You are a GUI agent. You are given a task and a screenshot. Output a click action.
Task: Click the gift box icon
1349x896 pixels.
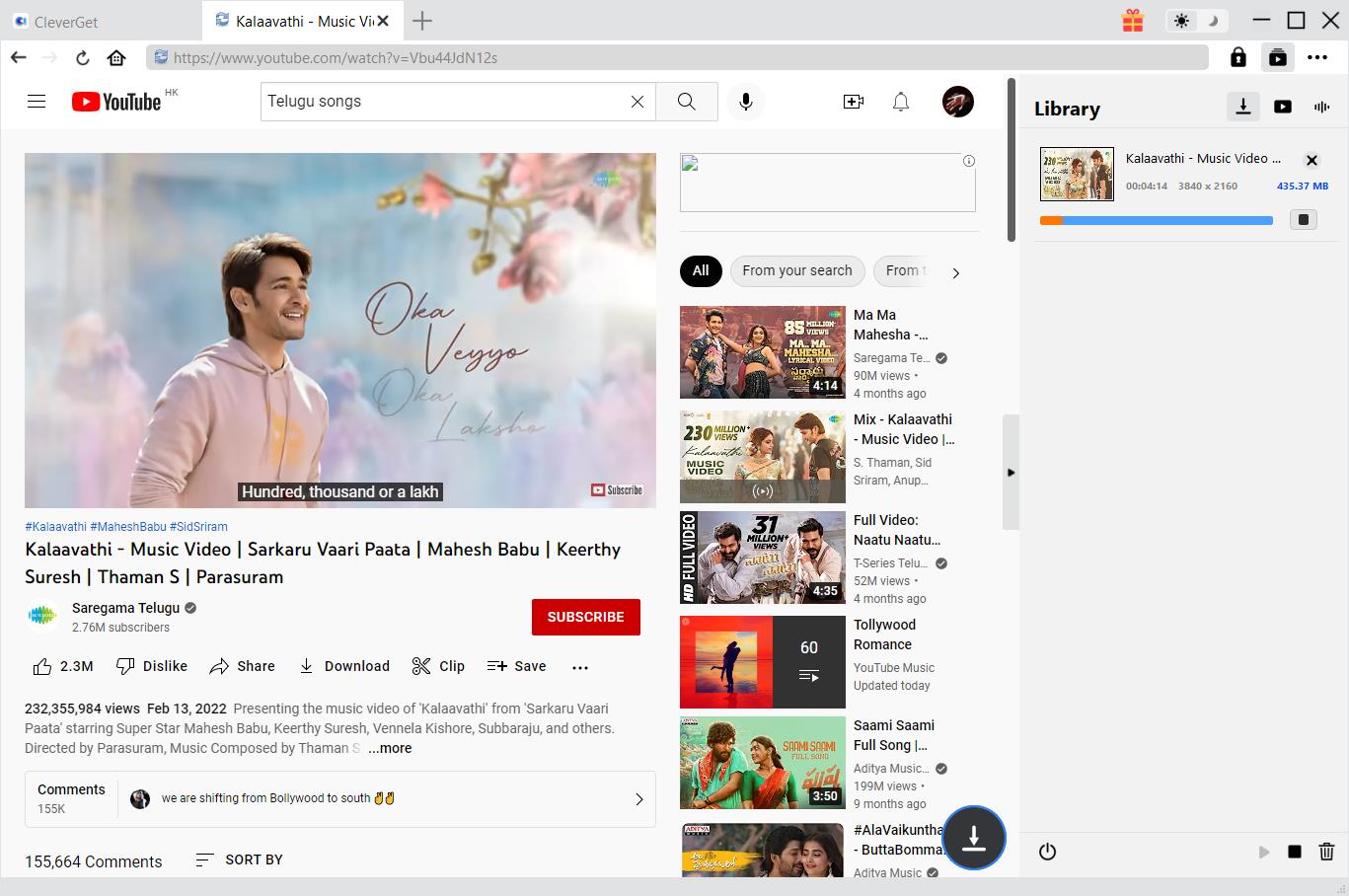point(1132,21)
